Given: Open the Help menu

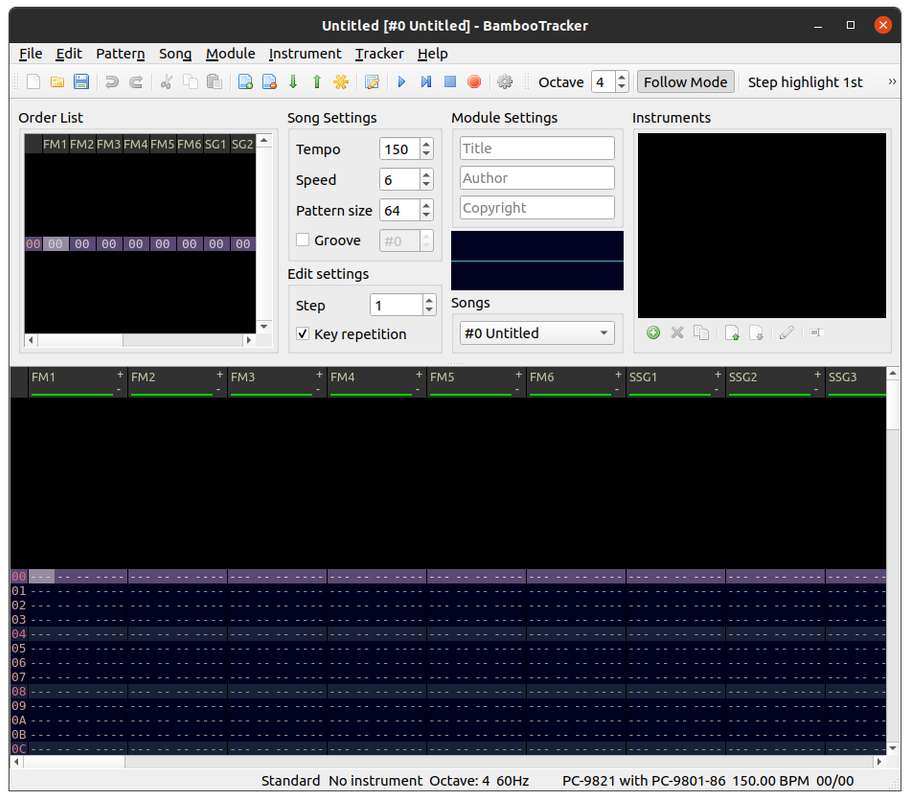Looking at the screenshot, I should coord(432,54).
